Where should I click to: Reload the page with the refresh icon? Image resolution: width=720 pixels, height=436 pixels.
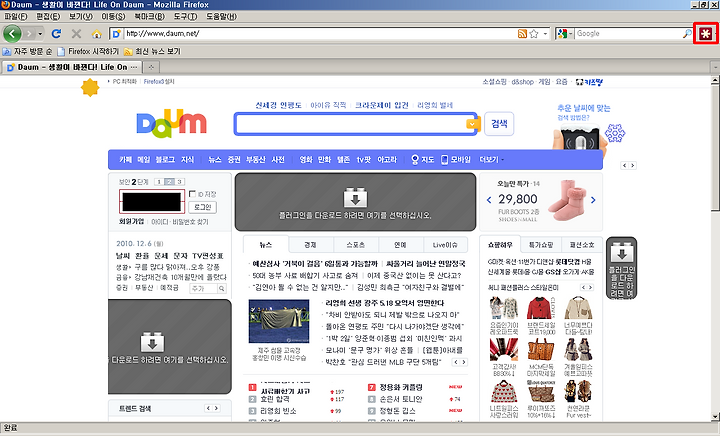[56, 34]
